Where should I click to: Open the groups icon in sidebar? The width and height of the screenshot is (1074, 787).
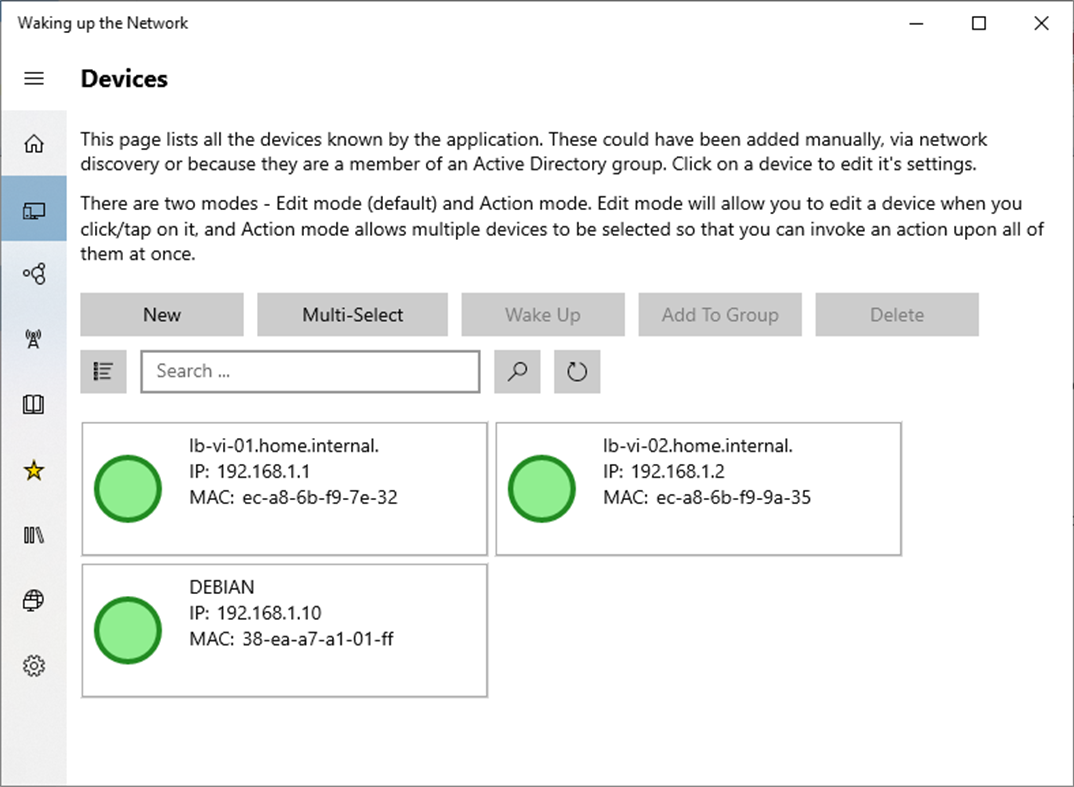click(34, 274)
